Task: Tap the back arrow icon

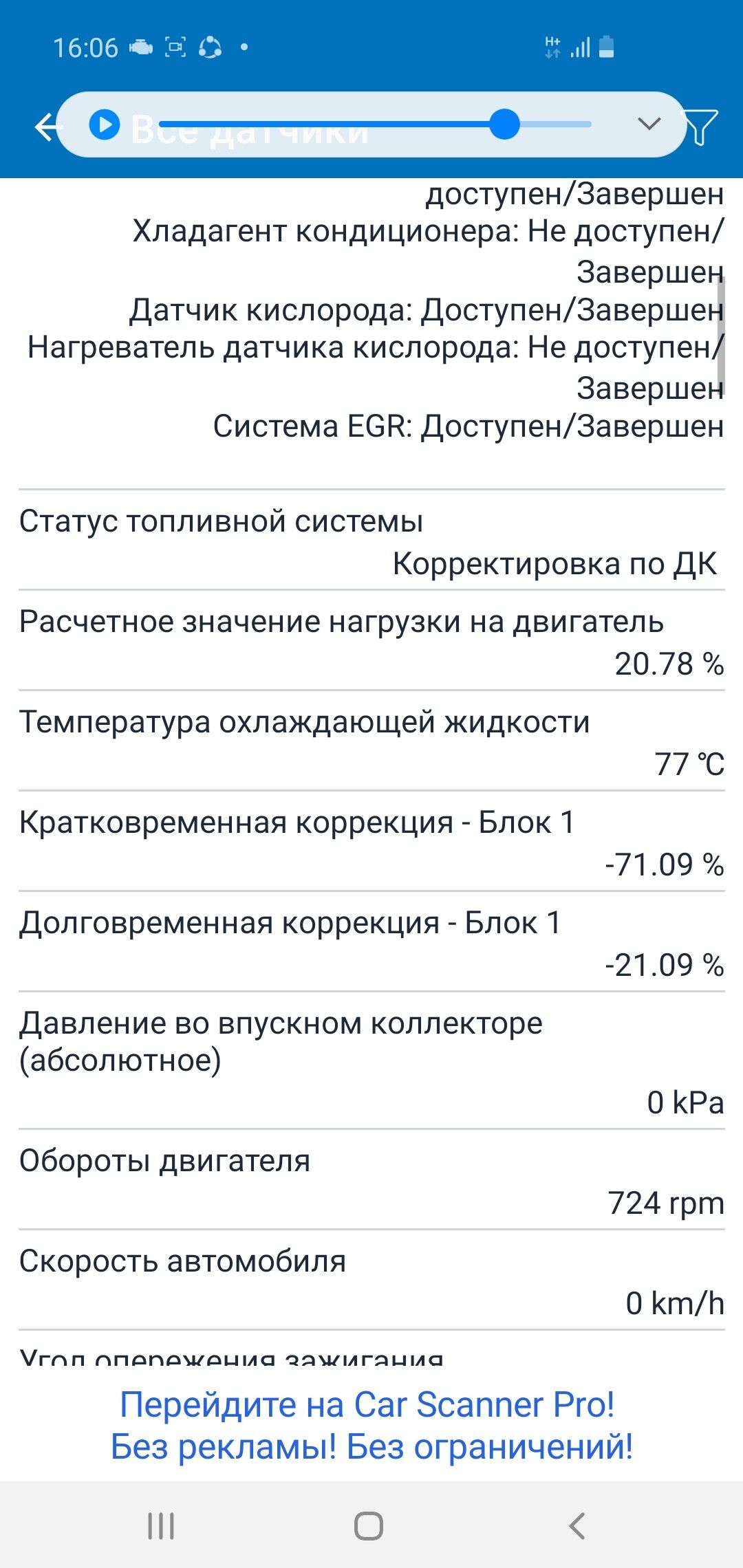Action: (x=47, y=127)
